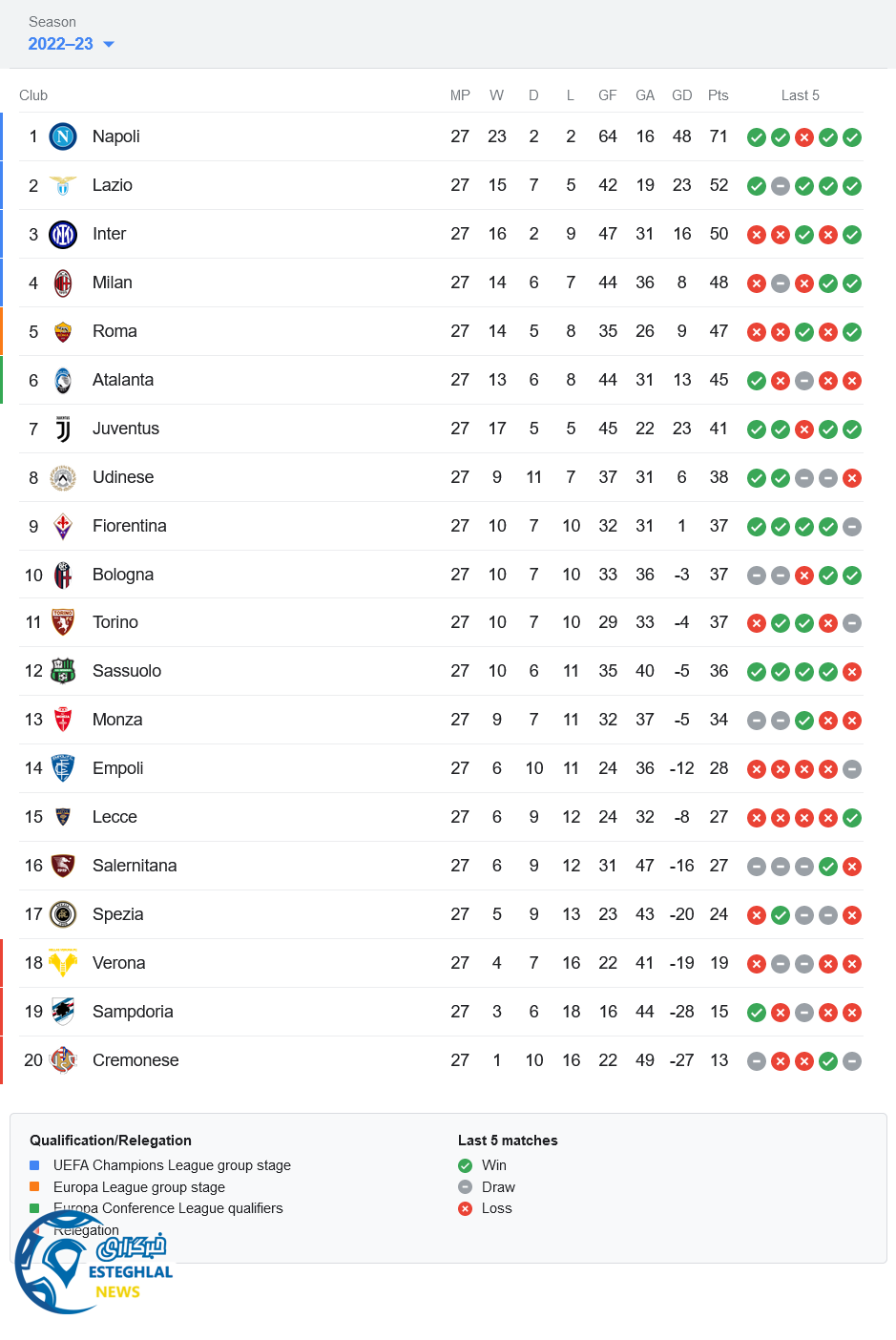This screenshot has height=1340, width=896.
Task: Click the Roma club crest icon
Action: pyautogui.click(x=63, y=332)
